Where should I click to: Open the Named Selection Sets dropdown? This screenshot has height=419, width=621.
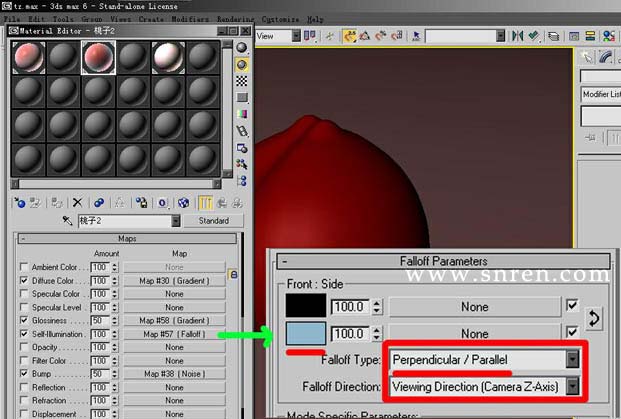pyautogui.click(x=501, y=36)
